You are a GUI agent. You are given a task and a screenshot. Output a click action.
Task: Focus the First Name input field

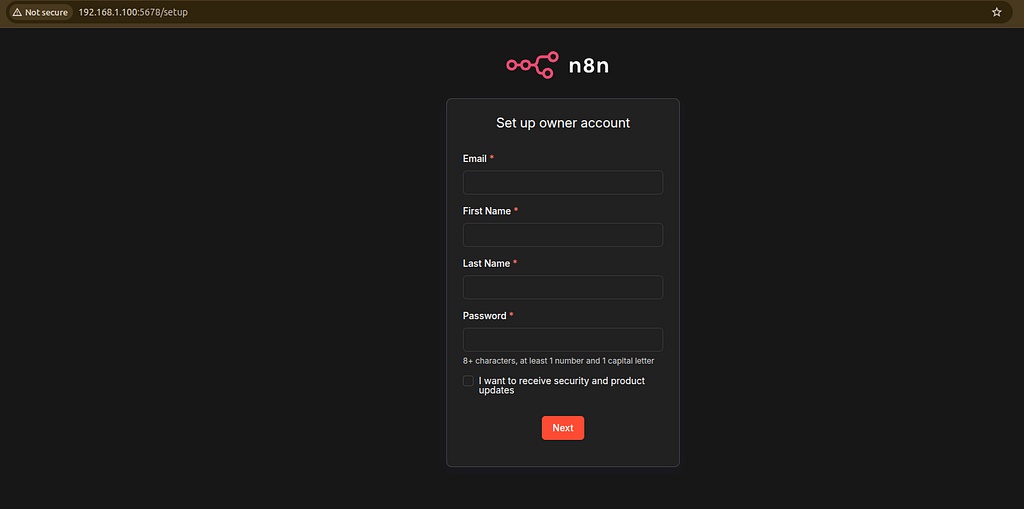(563, 235)
